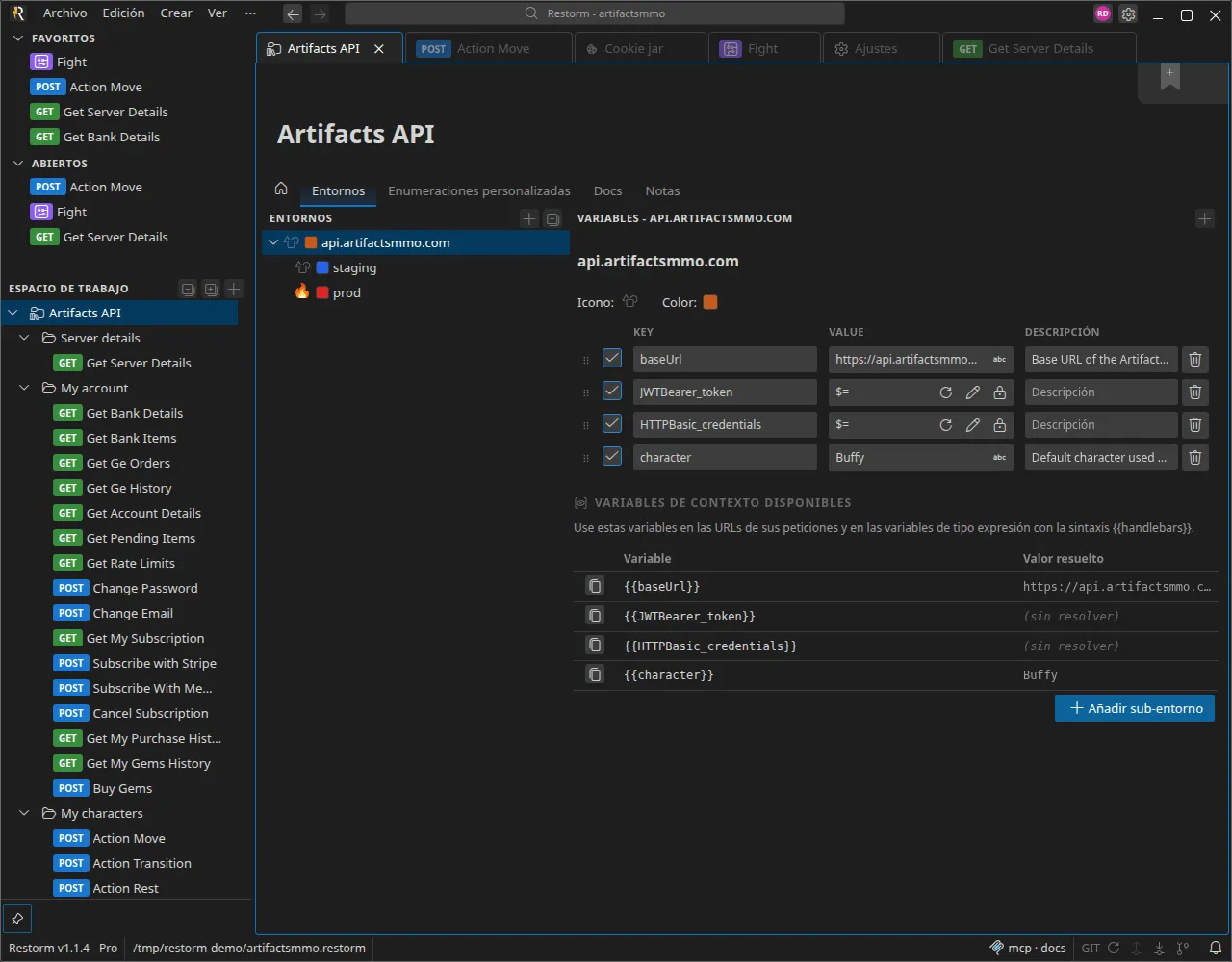Copy the {{HTTPBasic_credentials}} context variable
This screenshot has height=962, width=1232.
596,646
